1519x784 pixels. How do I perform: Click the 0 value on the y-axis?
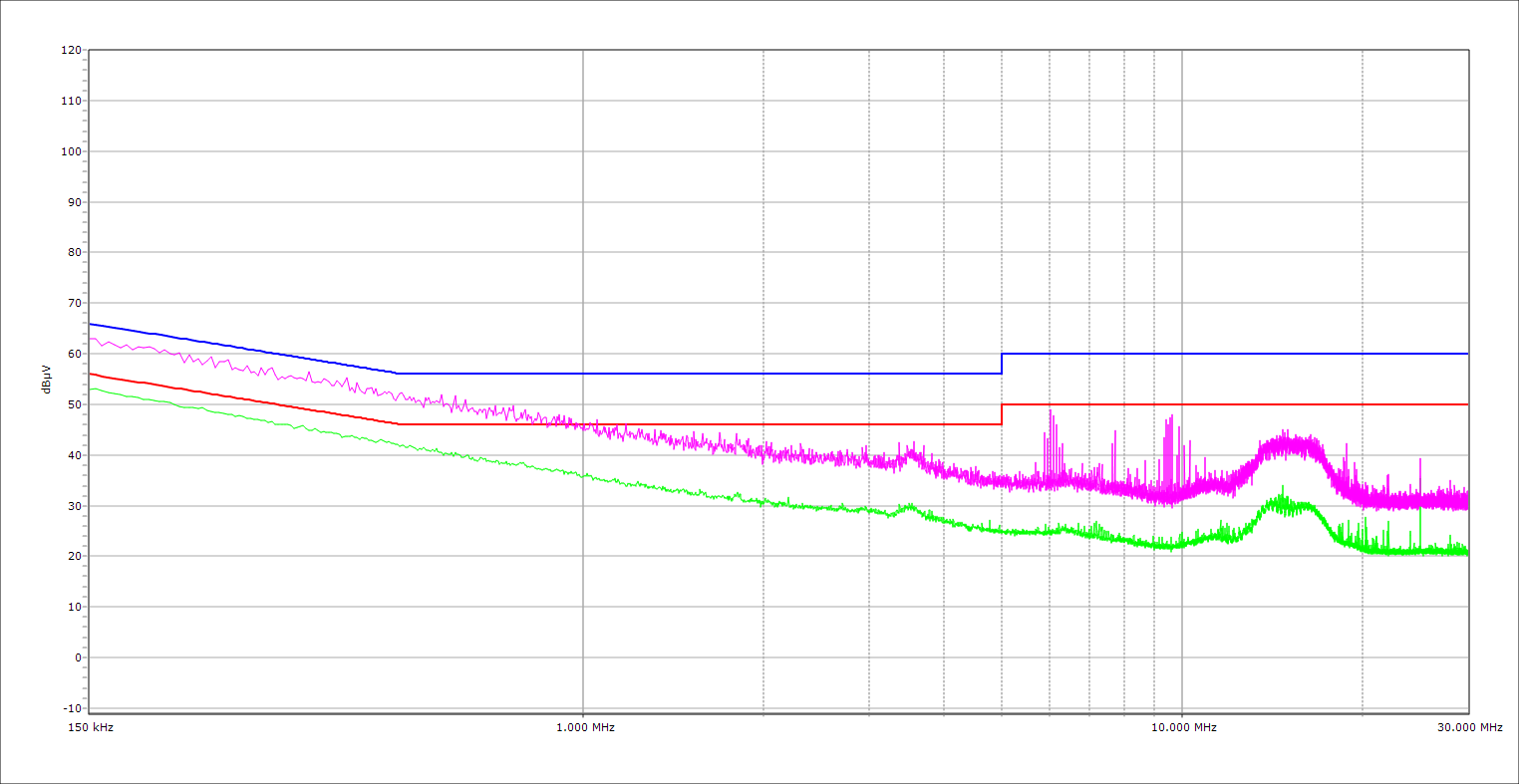(x=77, y=657)
